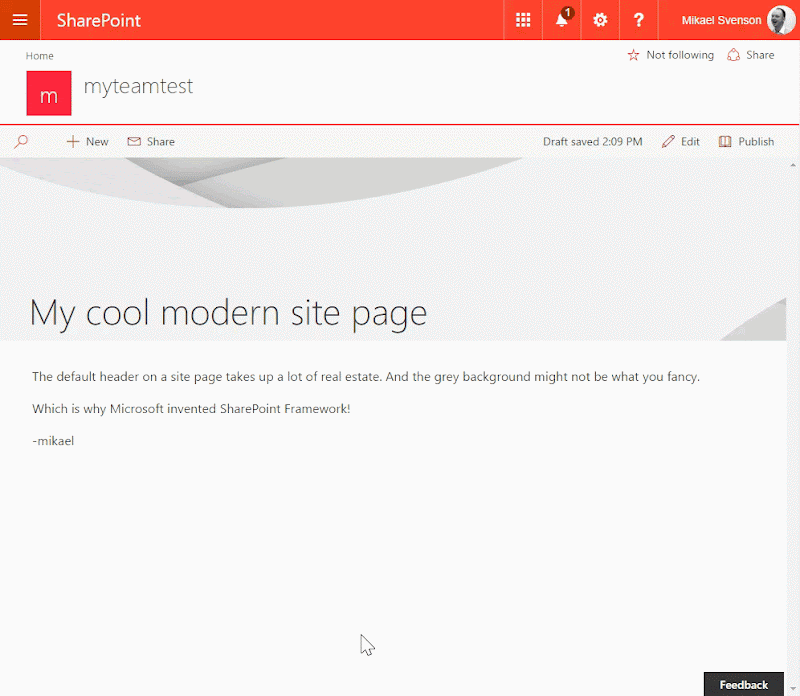Open the myteamtest site title
Screen dimensions: 800x696
coord(138,86)
